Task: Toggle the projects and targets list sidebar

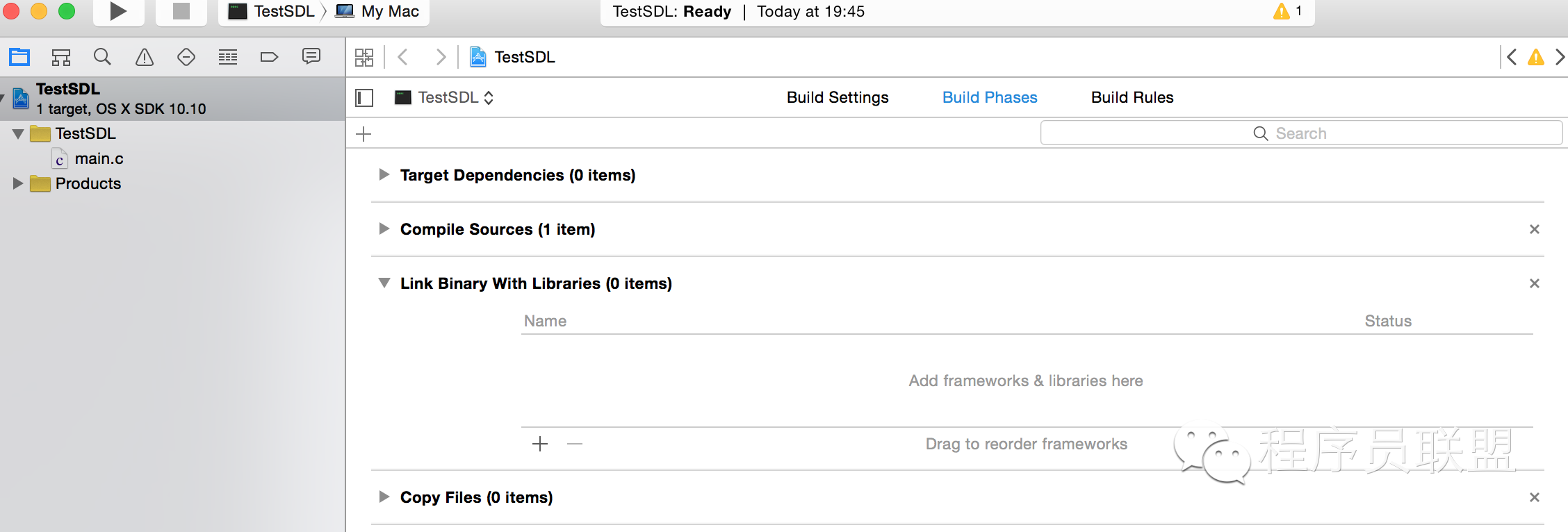Action: [364, 98]
